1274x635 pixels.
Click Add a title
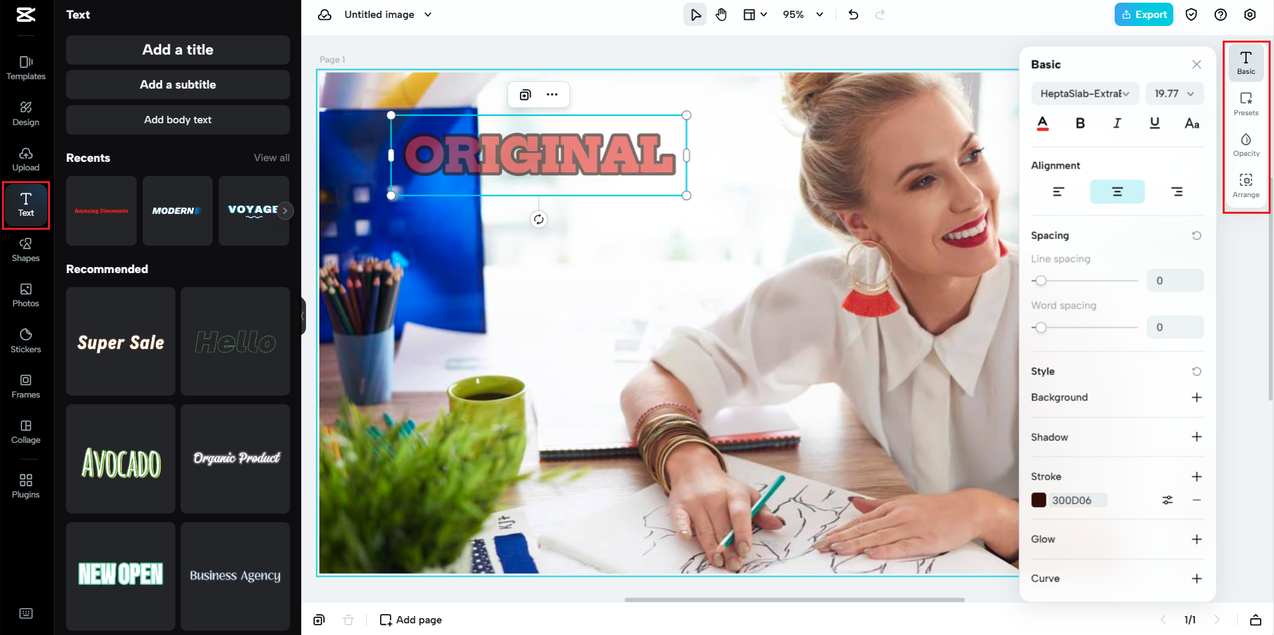178,50
